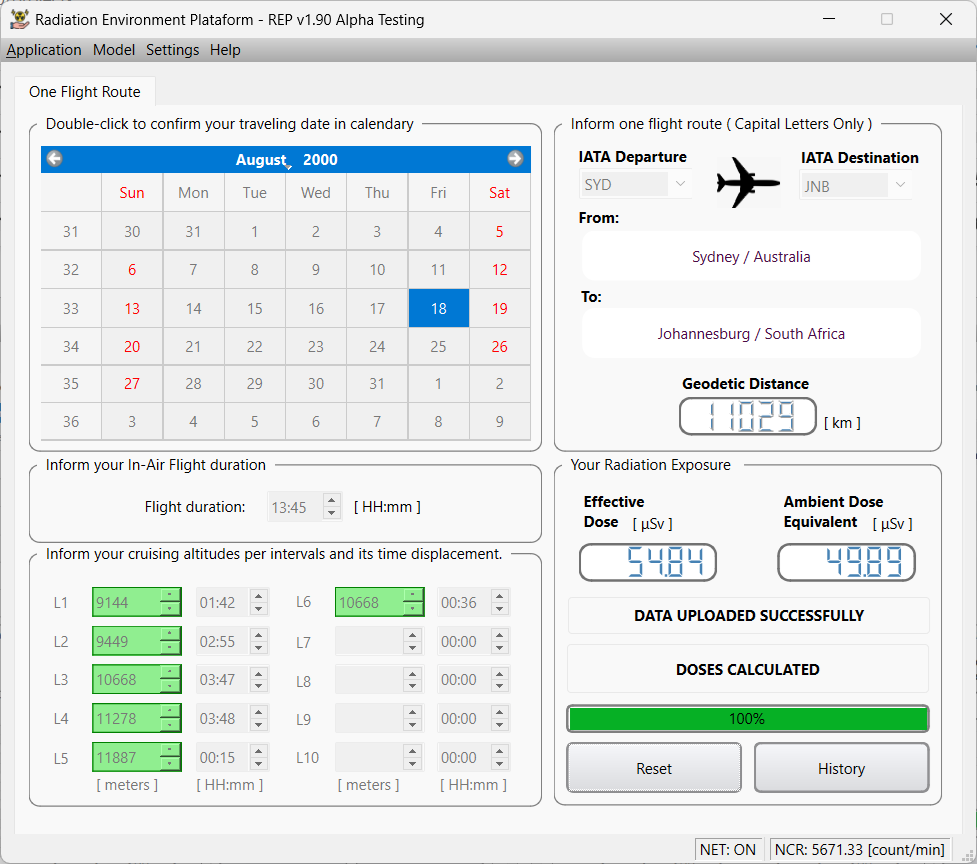The width and height of the screenshot is (977, 864).
Task: Increase L10 time displacement with up arrow
Action: click(500, 751)
